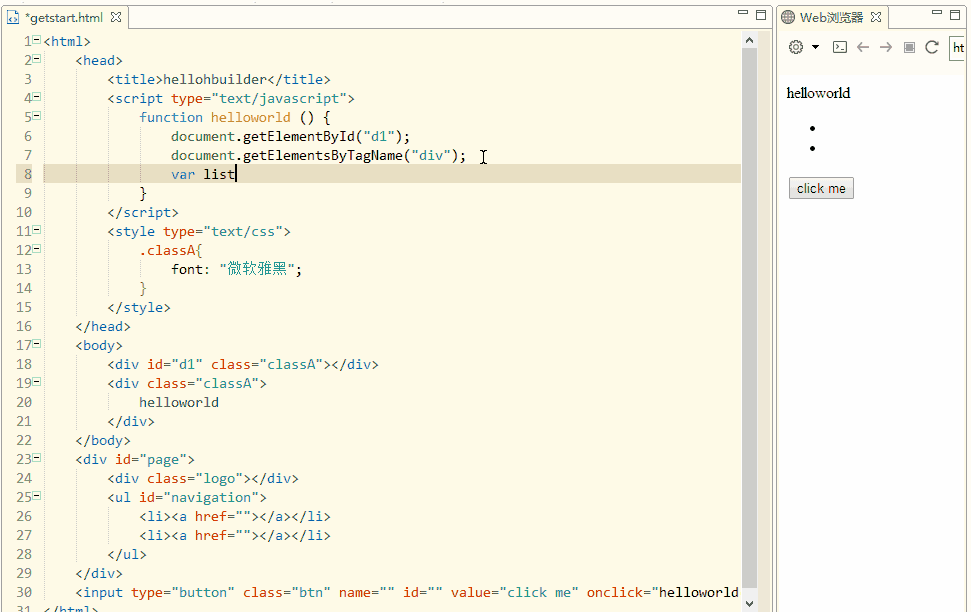The image size is (971, 612).
Task: Click the editor vertical scrollbar thumb
Action: [749, 317]
